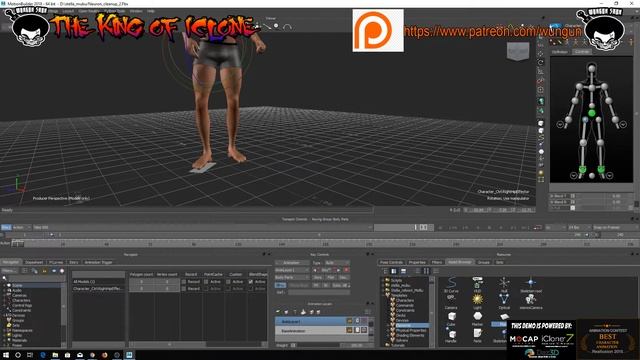Toggle solo button on BaseAnimation layer
The image size is (640, 360).
350,330
